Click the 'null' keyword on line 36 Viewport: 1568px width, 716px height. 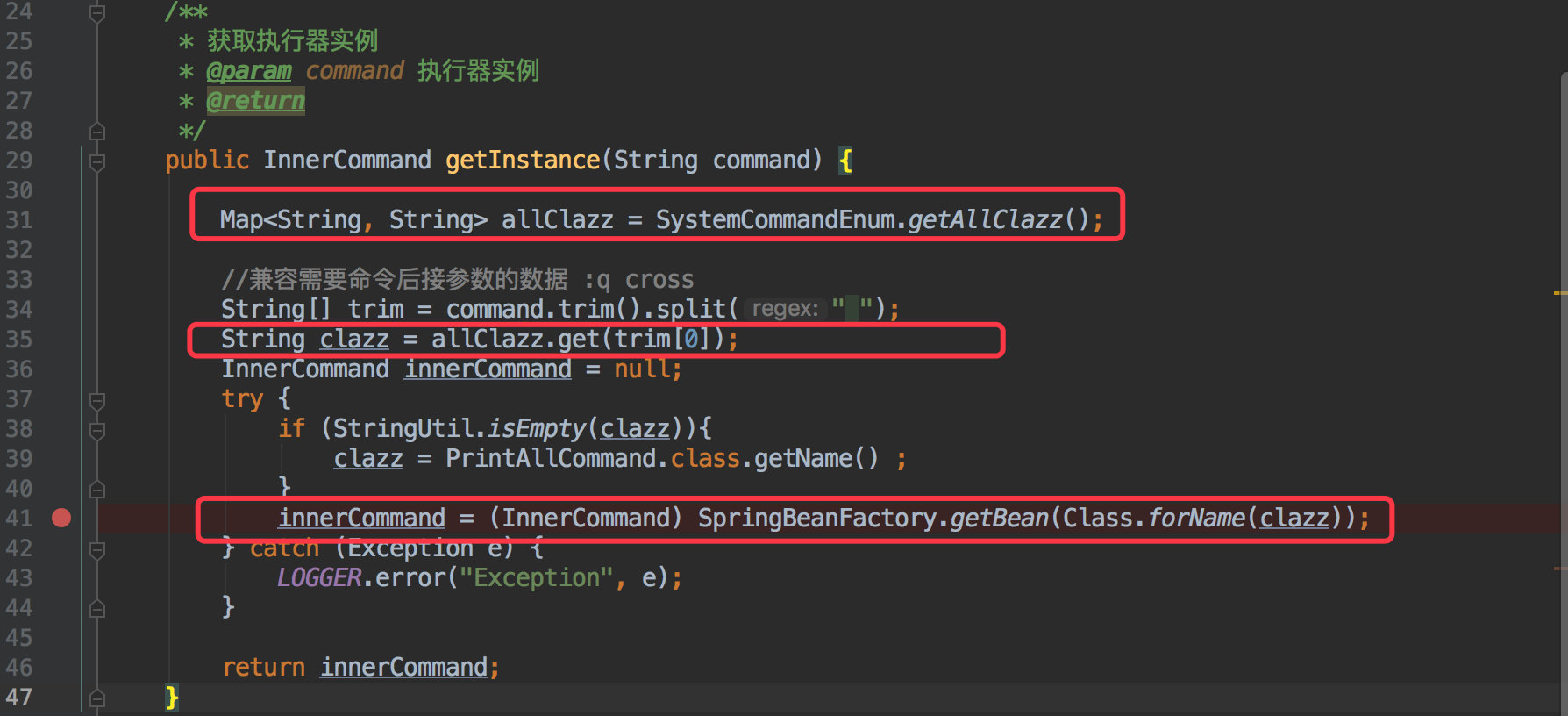(642, 369)
